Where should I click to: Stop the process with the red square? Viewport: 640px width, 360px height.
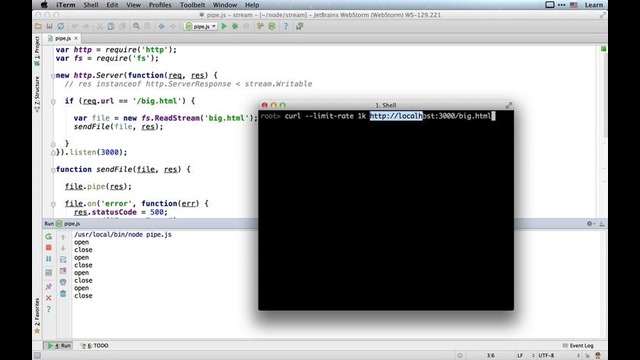pyautogui.click(x=49, y=248)
